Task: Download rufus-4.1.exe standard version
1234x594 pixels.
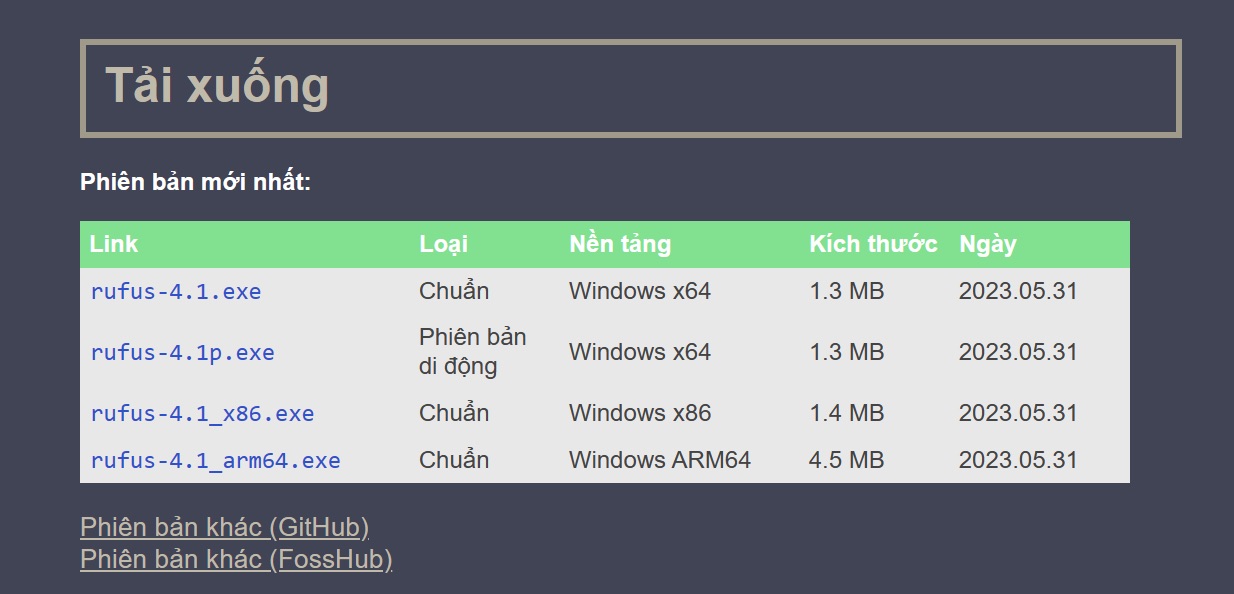Action: coord(175,292)
